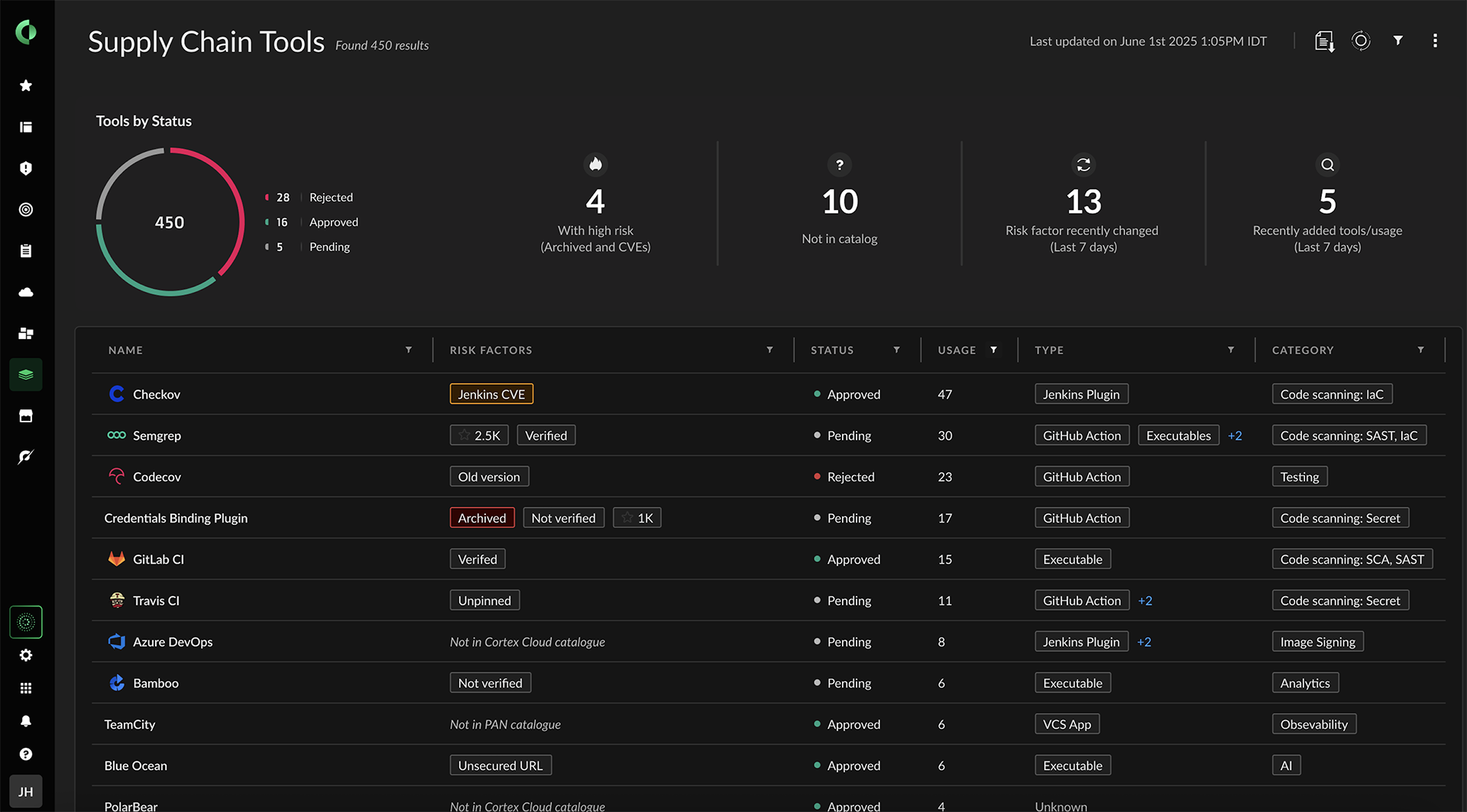Expand the +2 types for Semgrep
This screenshot has height=812, width=1467.
[1235, 435]
